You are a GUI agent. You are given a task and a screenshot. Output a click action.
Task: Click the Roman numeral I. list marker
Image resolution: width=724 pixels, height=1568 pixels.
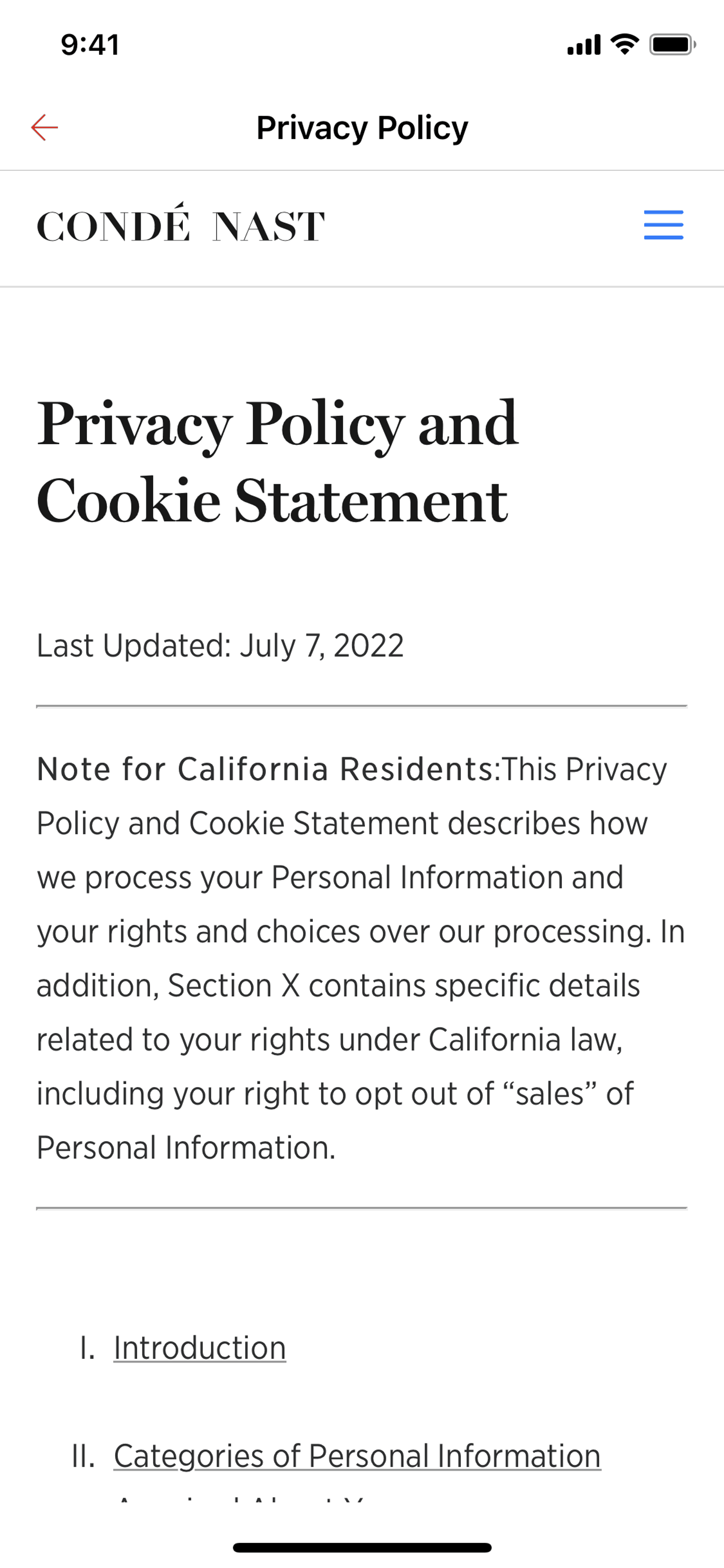[x=87, y=1348]
